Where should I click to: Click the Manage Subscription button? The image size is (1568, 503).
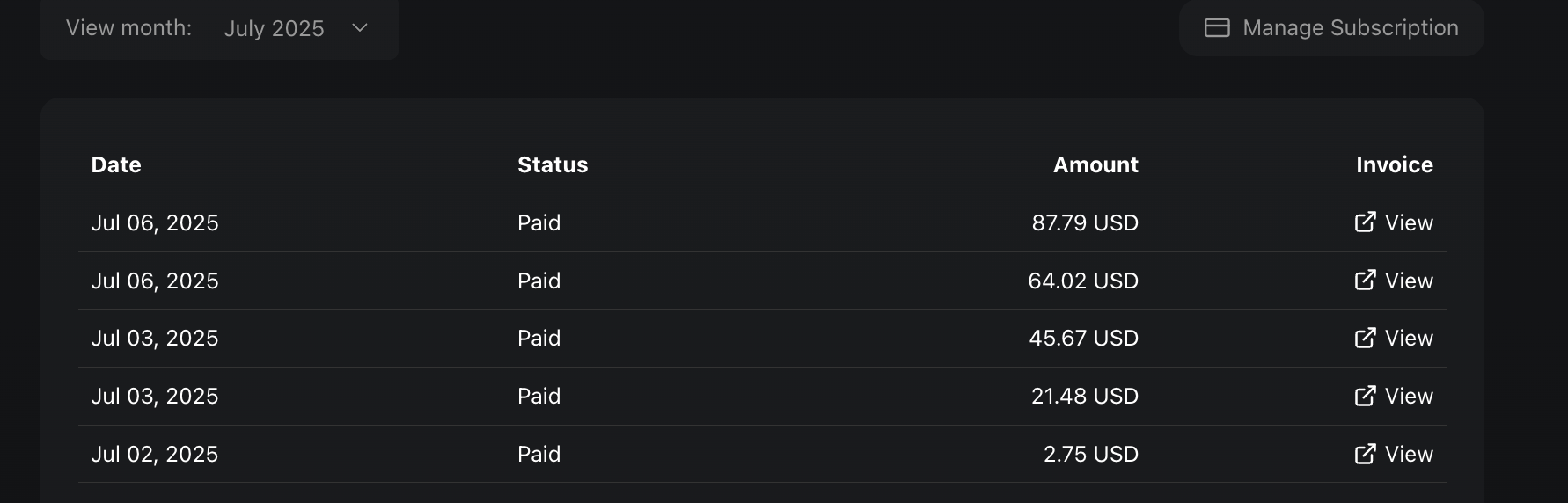1331,28
